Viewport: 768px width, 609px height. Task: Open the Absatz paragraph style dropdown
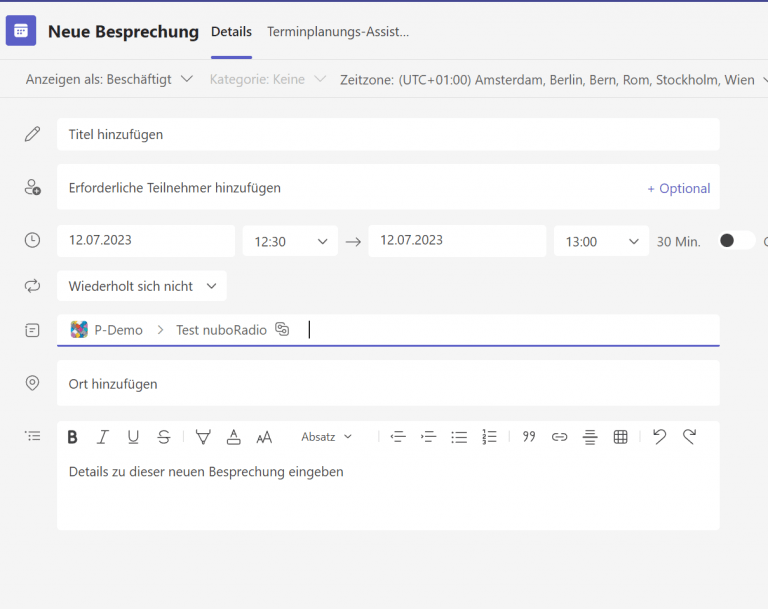coord(326,437)
